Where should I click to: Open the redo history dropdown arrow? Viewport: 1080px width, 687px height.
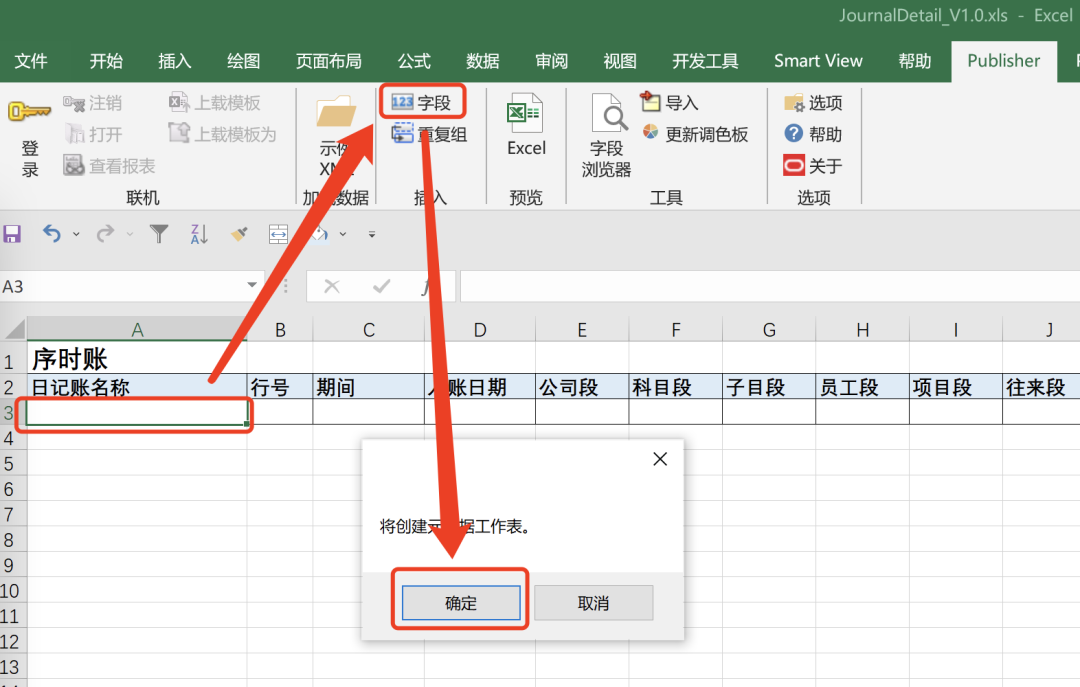point(129,235)
